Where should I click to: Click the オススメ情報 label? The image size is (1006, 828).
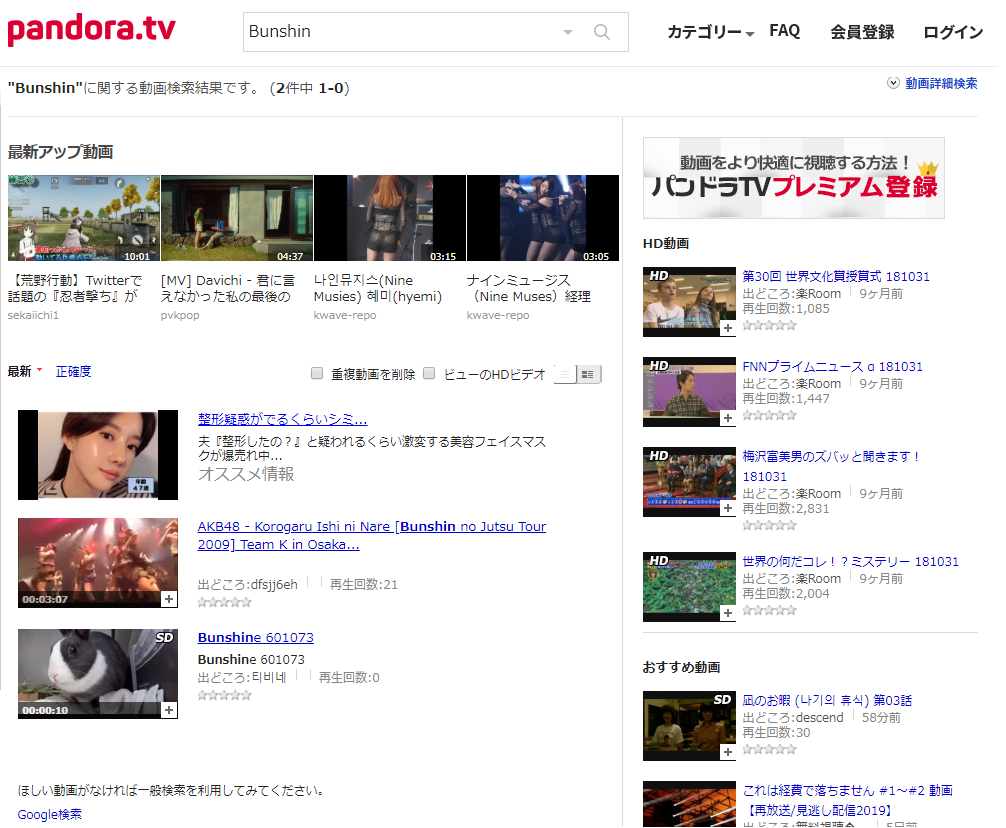246,474
